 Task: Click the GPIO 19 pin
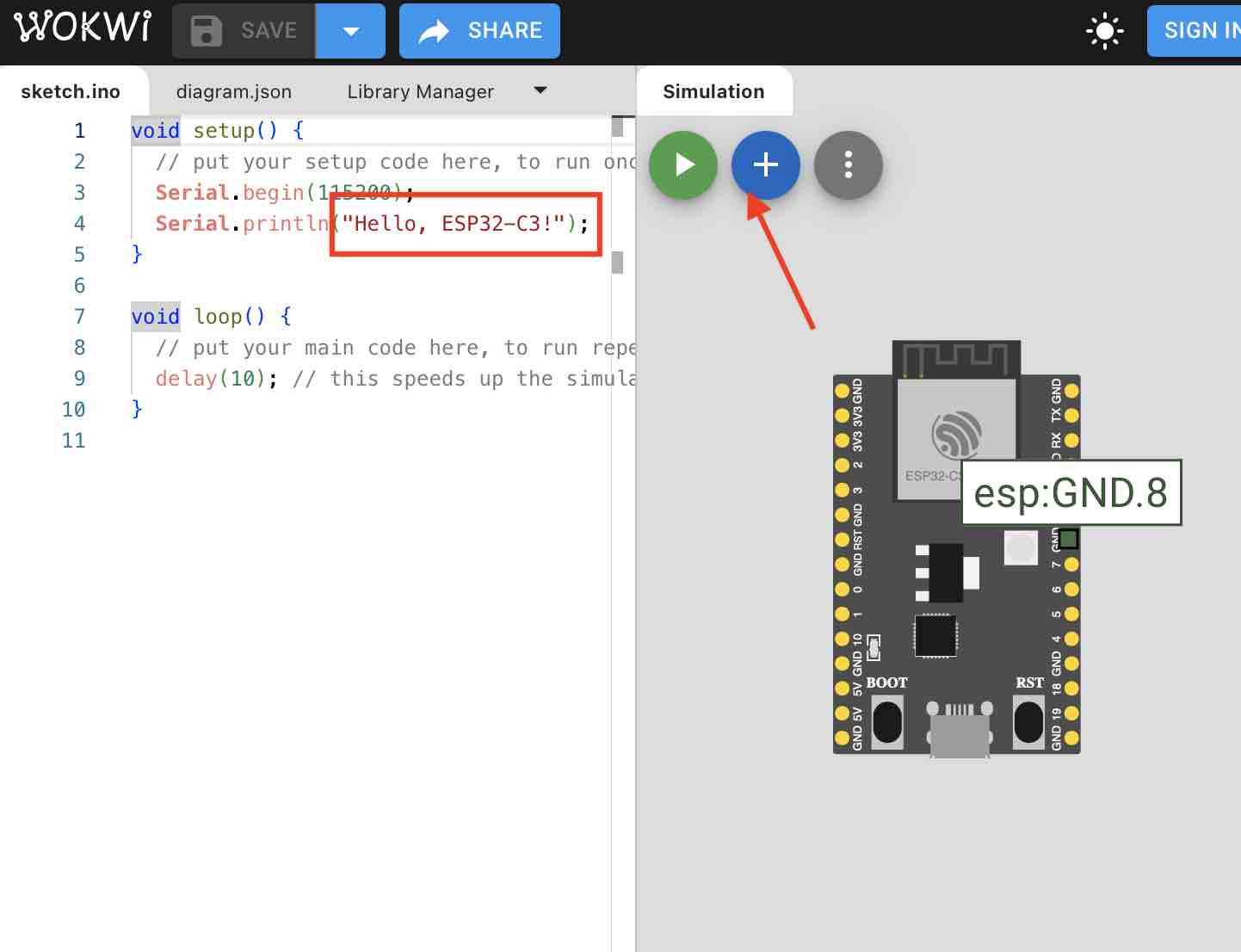(1071, 714)
